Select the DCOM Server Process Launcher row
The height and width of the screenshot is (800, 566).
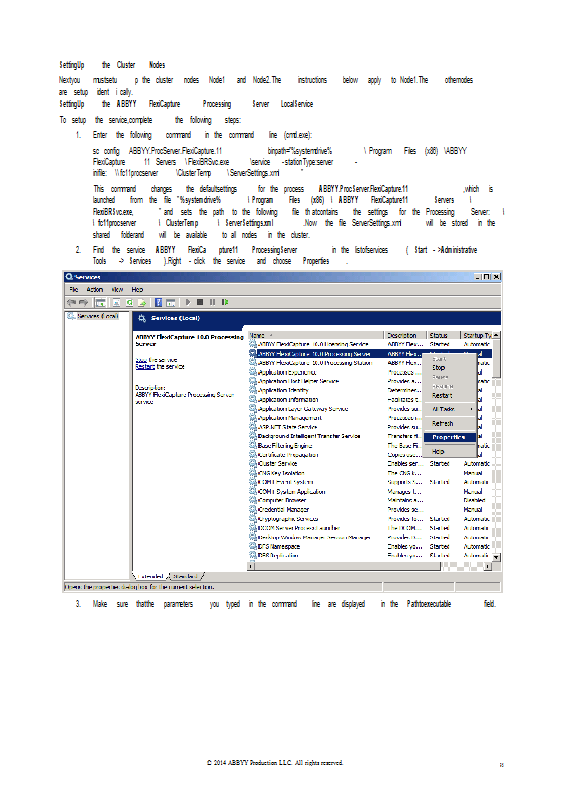pyautogui.click(x=370, y=528)
